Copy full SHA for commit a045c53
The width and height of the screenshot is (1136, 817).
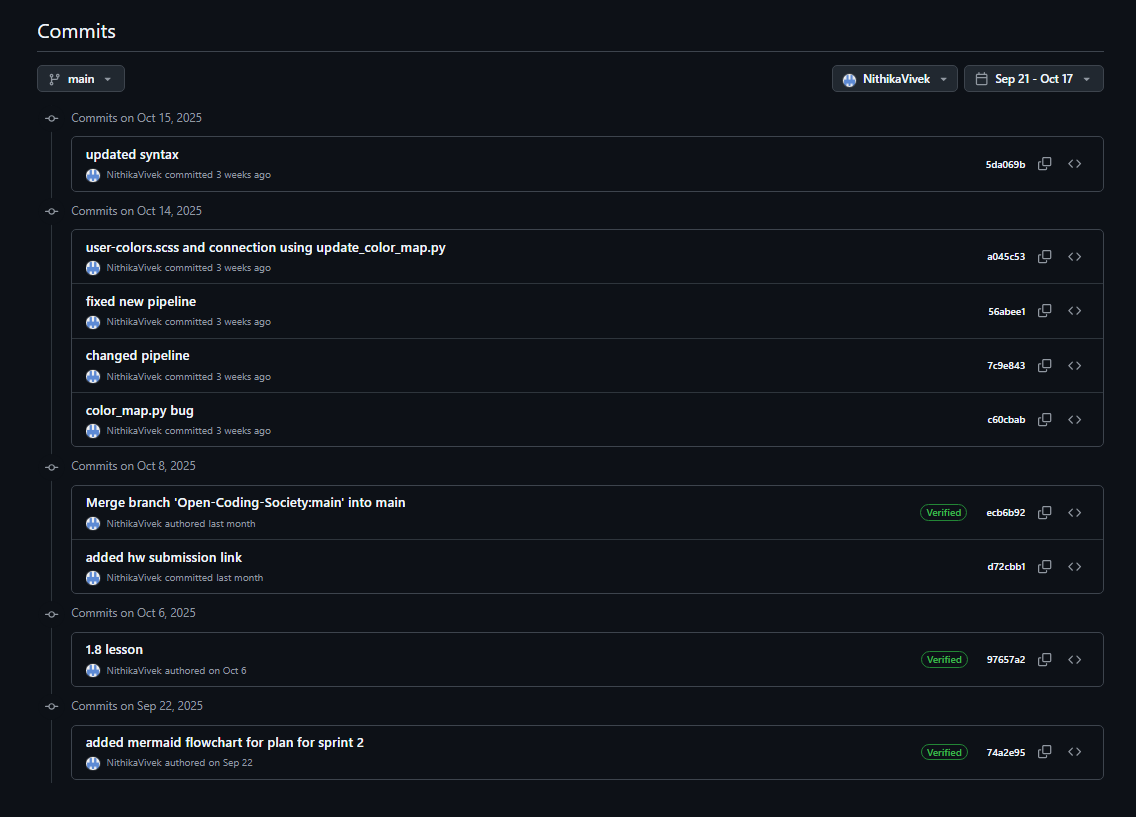point(1045,256)
